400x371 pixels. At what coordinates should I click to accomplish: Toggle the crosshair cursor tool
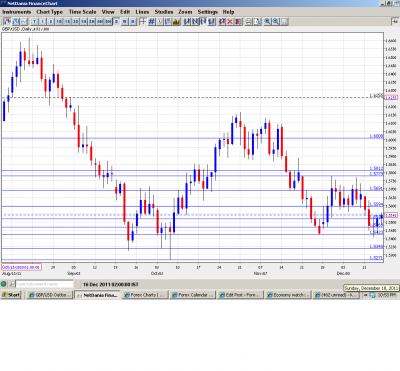click(x=143, y=22)
